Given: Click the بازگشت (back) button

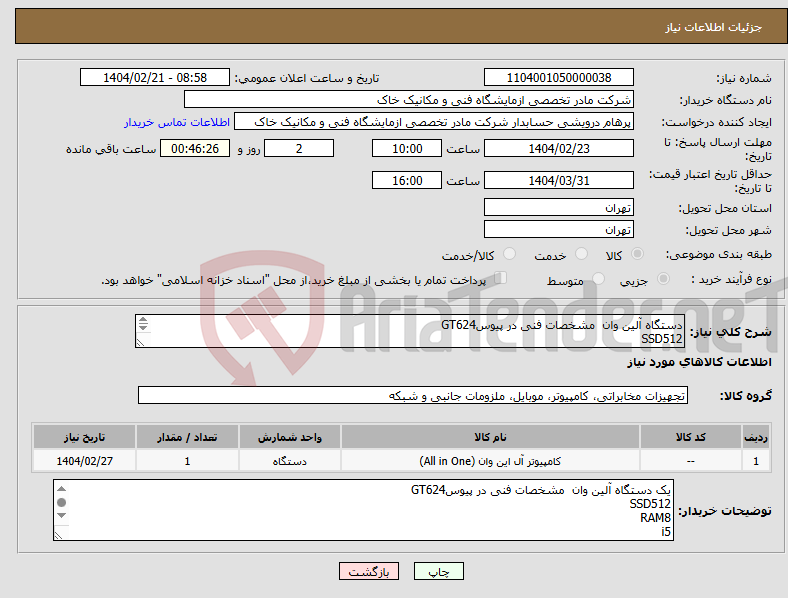Looking at the screenshot, I should pyautogui.click(x=369, y=571).
